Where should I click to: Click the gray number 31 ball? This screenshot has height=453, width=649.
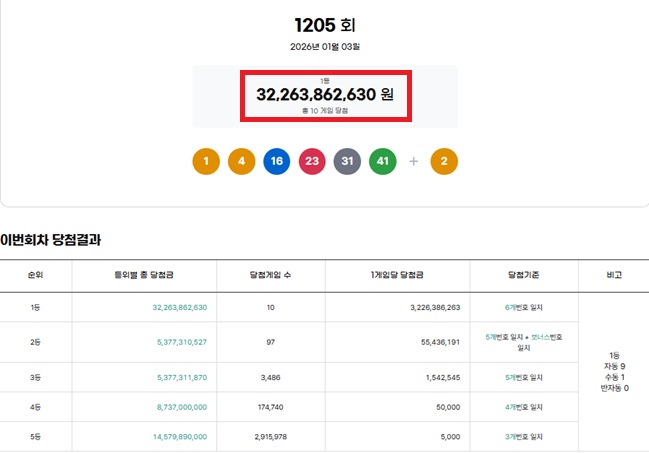click(x=347, y=160)
